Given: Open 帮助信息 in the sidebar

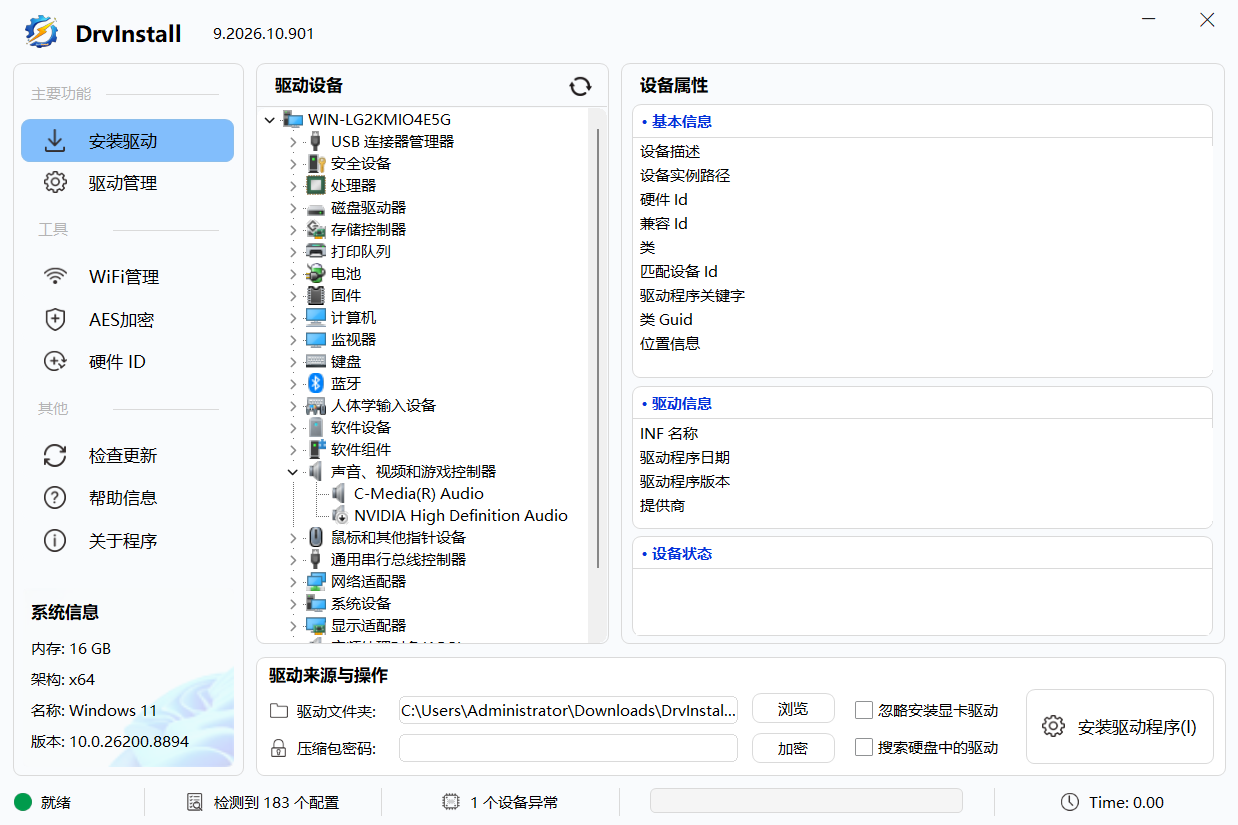Looking at the screenshot, I should click(x=127, y=498).
